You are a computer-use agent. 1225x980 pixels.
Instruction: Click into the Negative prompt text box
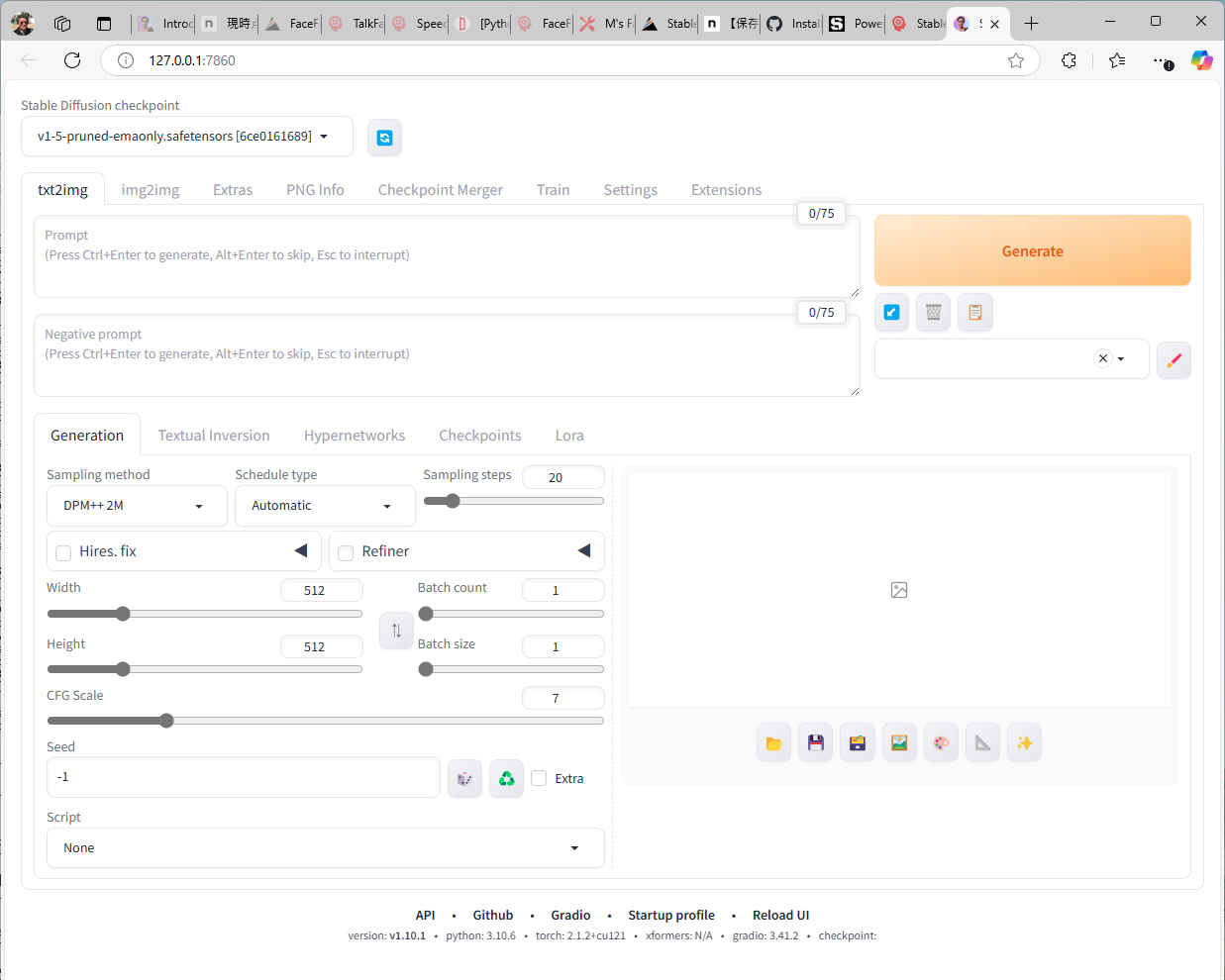pyautogui.click(x=446, y=364)
